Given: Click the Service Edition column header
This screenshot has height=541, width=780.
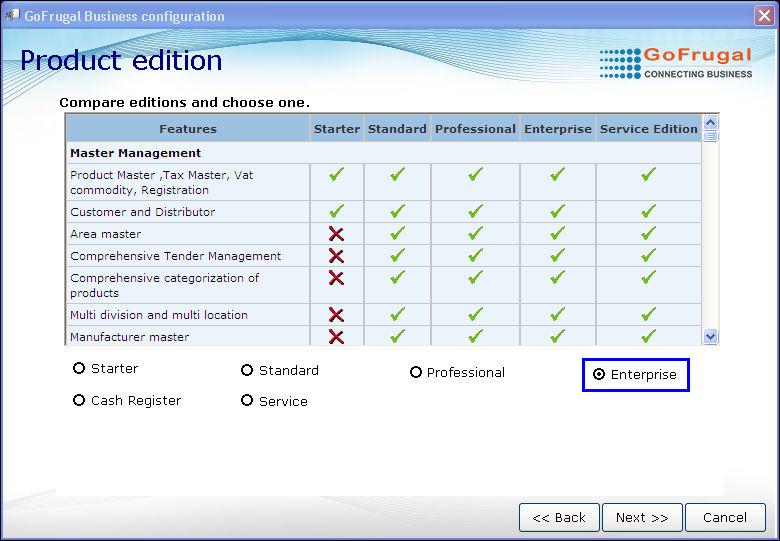Looking at the screenshot, I should [x=649, y=129].
